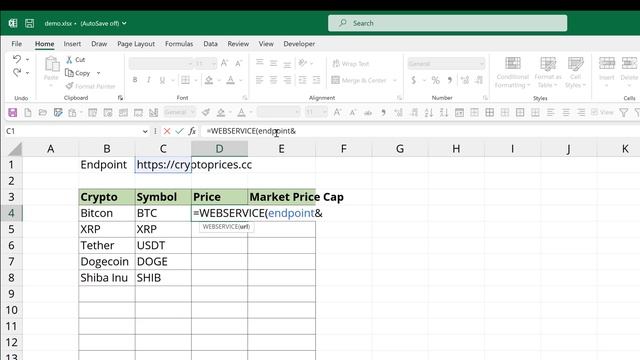
Task: Click the Undo arrow icon
Action: pos(17,59)
